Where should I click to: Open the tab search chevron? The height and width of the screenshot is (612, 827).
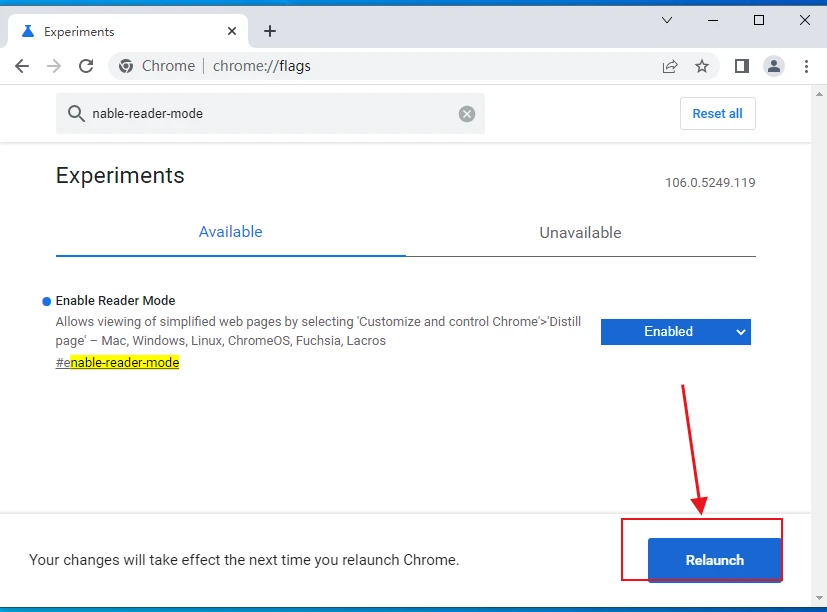click(x=667, y=20)
